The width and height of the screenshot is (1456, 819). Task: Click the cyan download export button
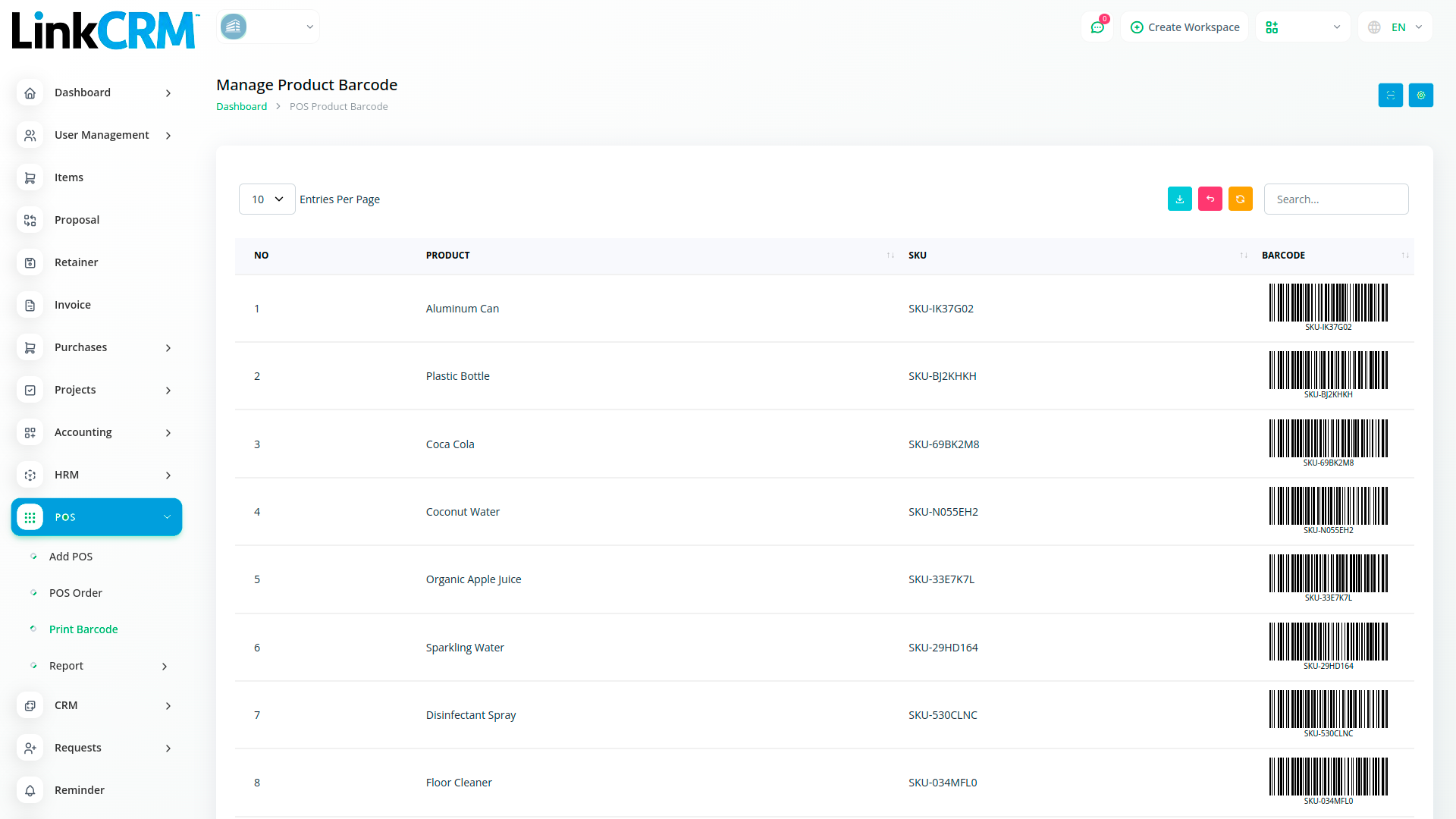point(1179,199)
